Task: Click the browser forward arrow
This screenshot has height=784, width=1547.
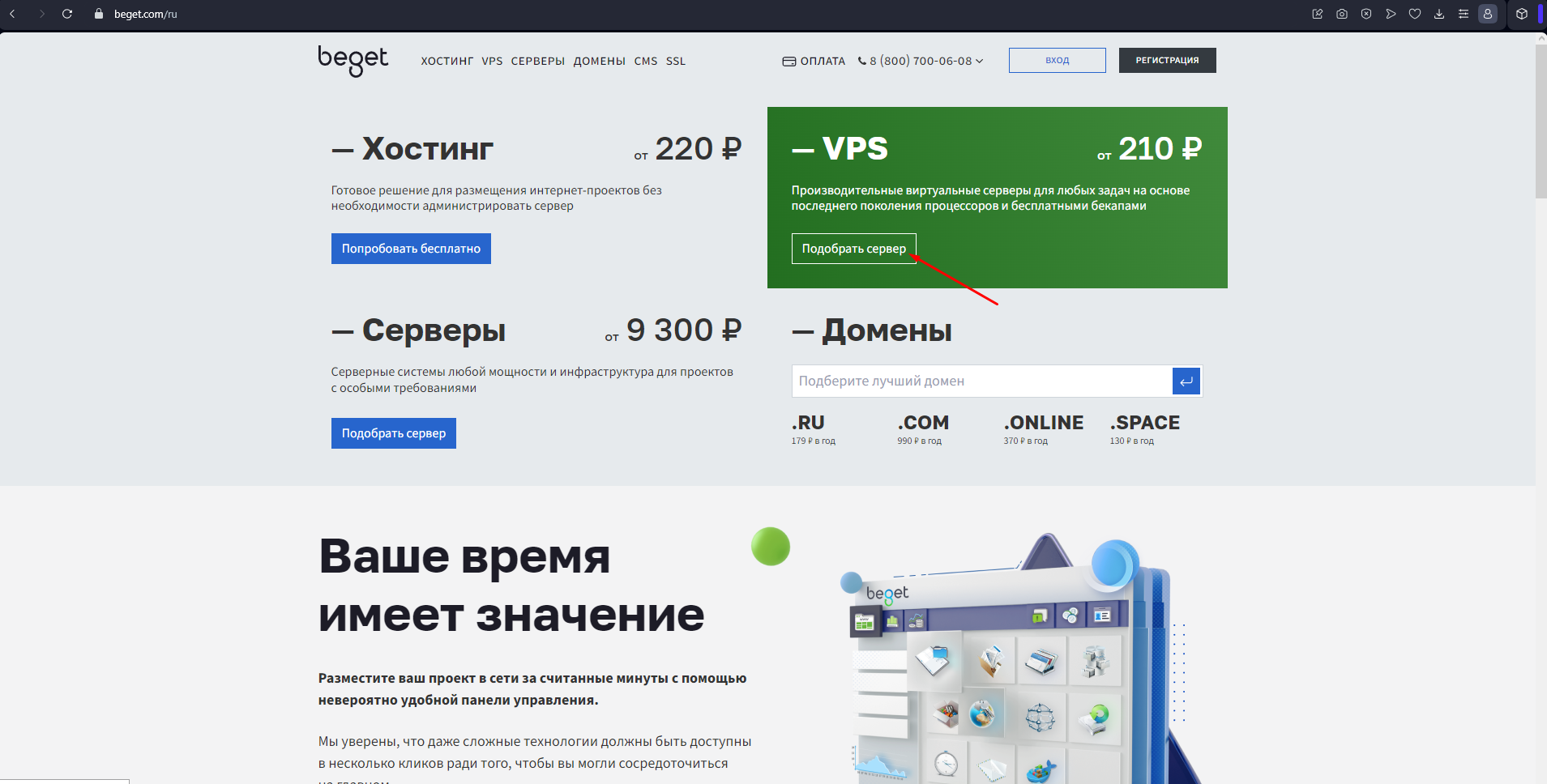Action: click(41, 14)
